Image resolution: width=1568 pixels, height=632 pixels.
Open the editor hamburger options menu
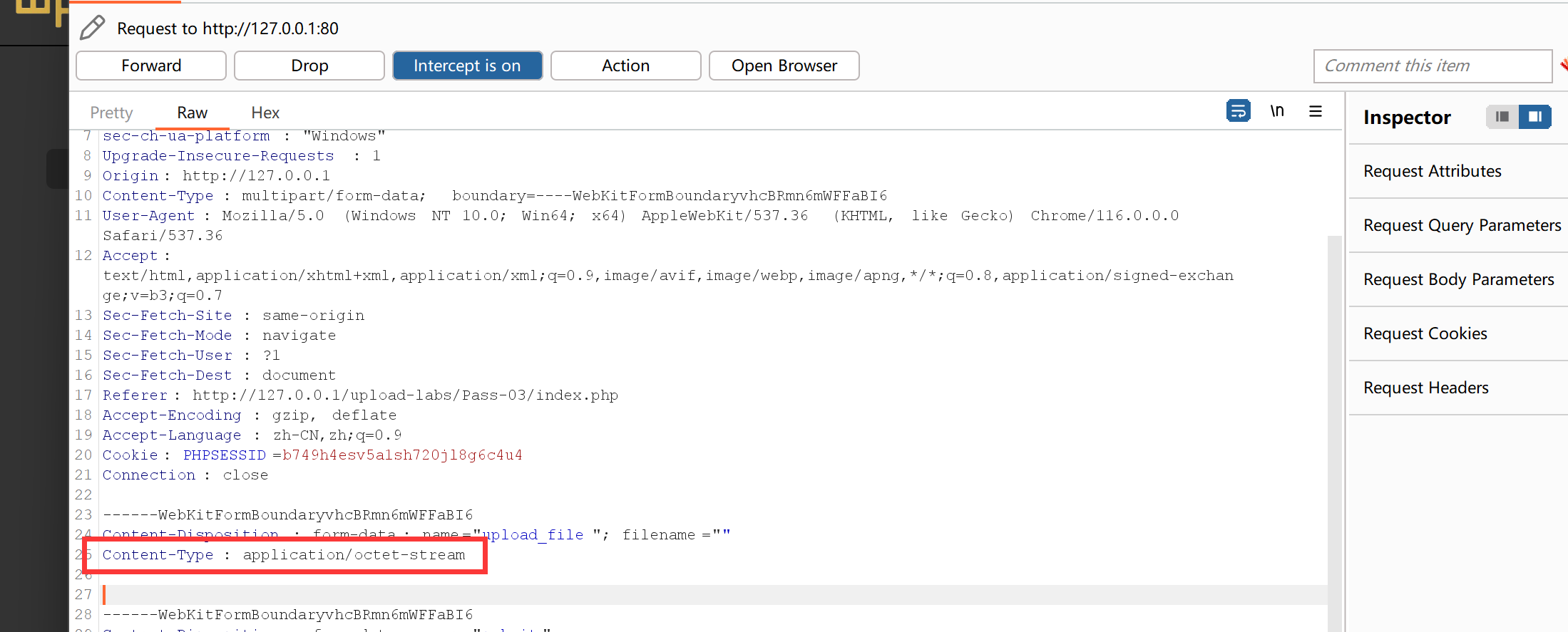pos(1316,111)
